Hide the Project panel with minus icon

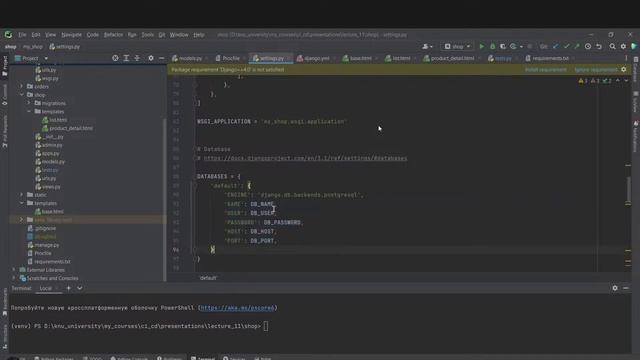click(x=162, y=58)
